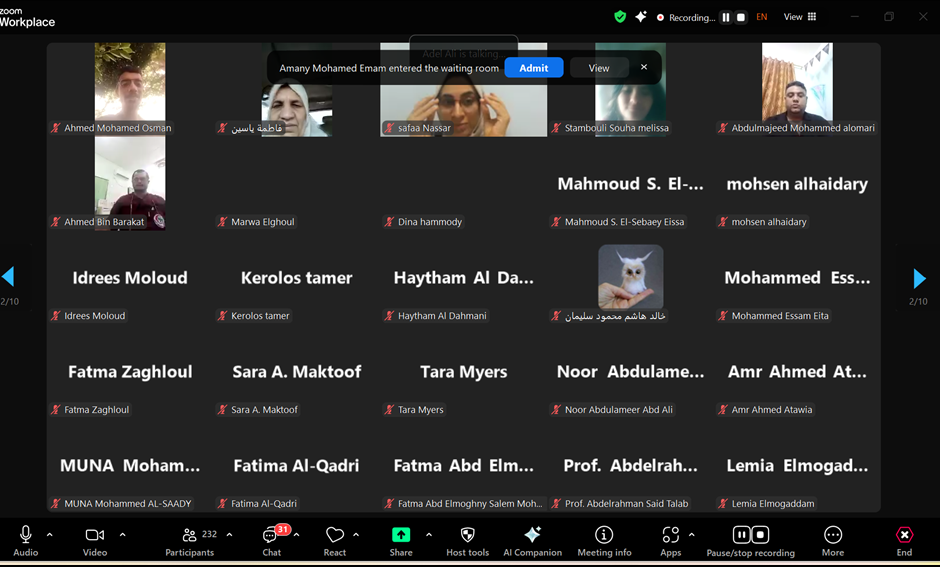Expand React options arrow
This screenshot has width=940, height=567.
coord(356,534)
